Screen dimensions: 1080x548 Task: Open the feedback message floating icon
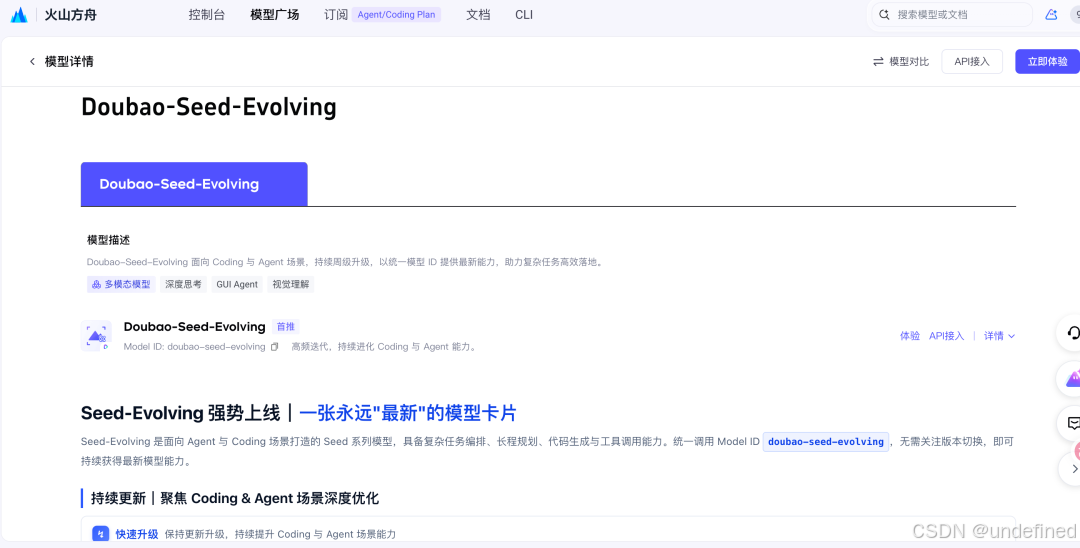coord(1073,423)
